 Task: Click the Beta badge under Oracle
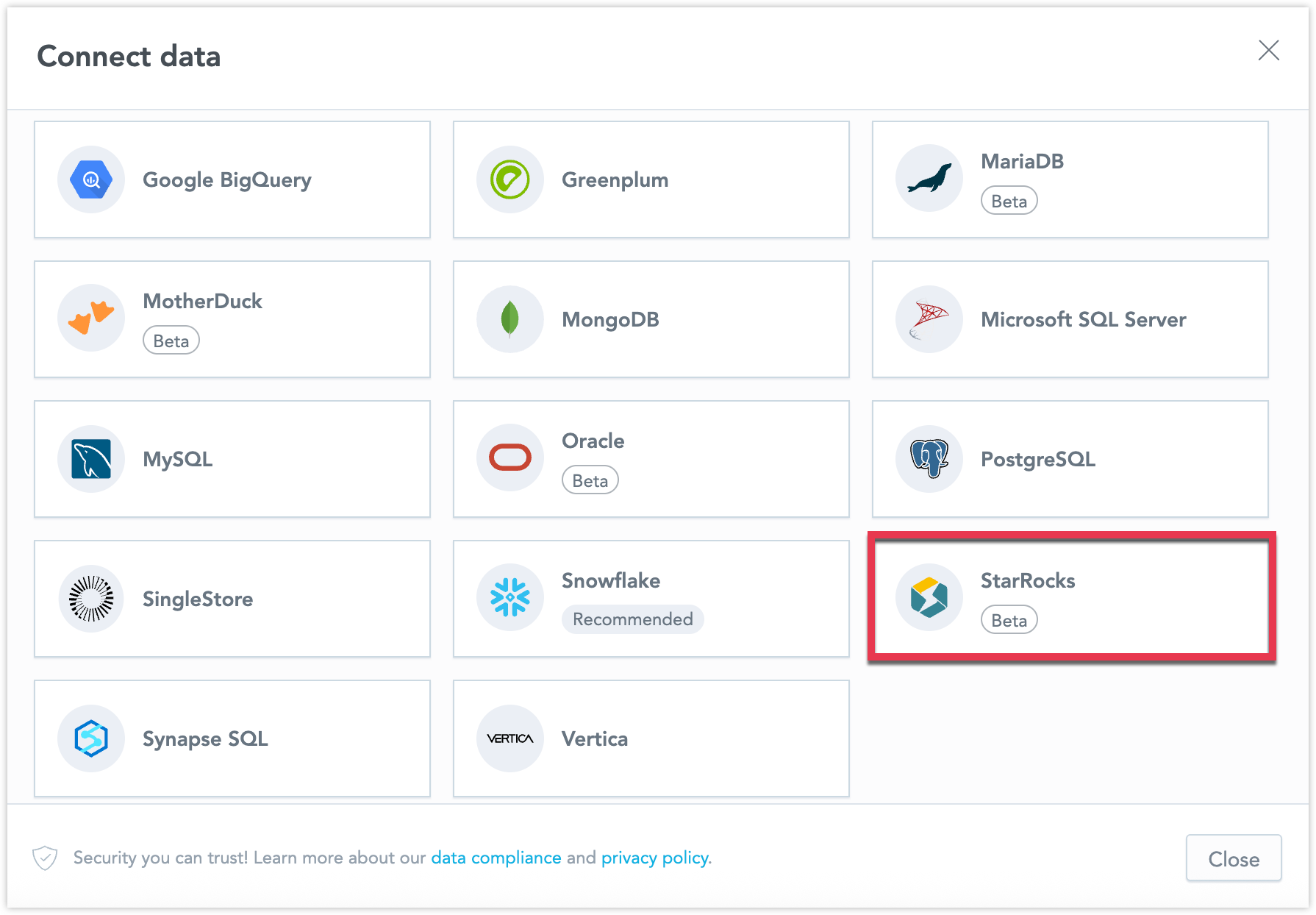590,480
